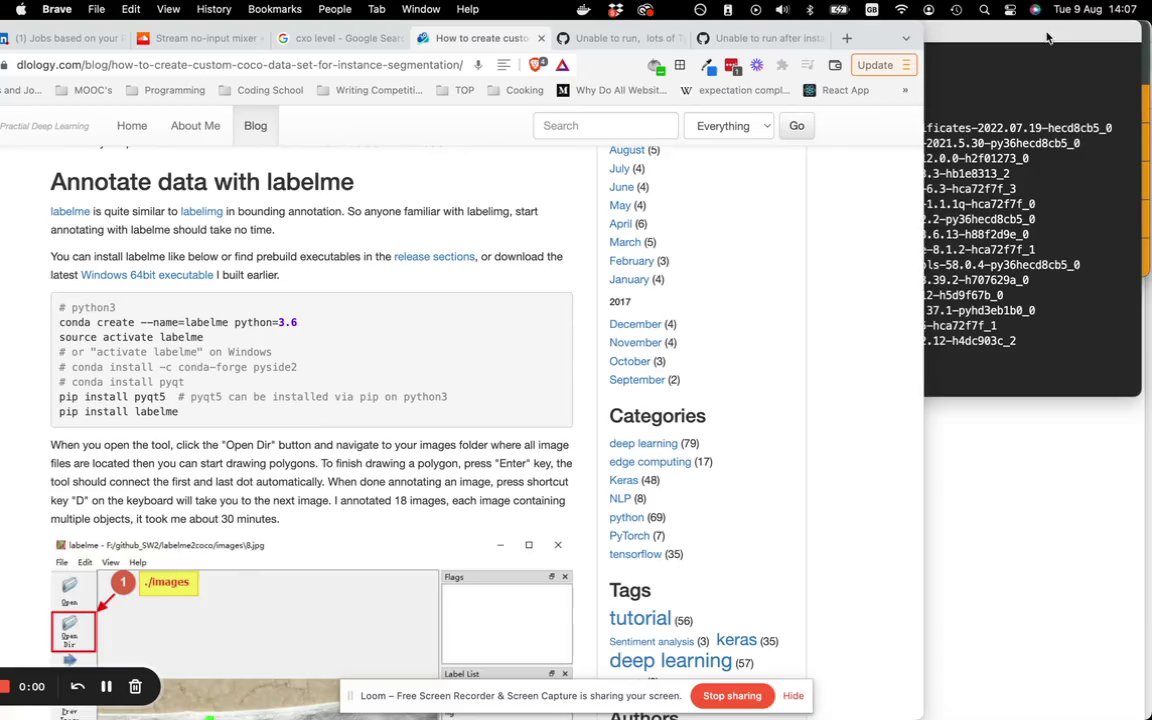Open the eyedropper color picker extension
1152x720 pixels.
708,65
